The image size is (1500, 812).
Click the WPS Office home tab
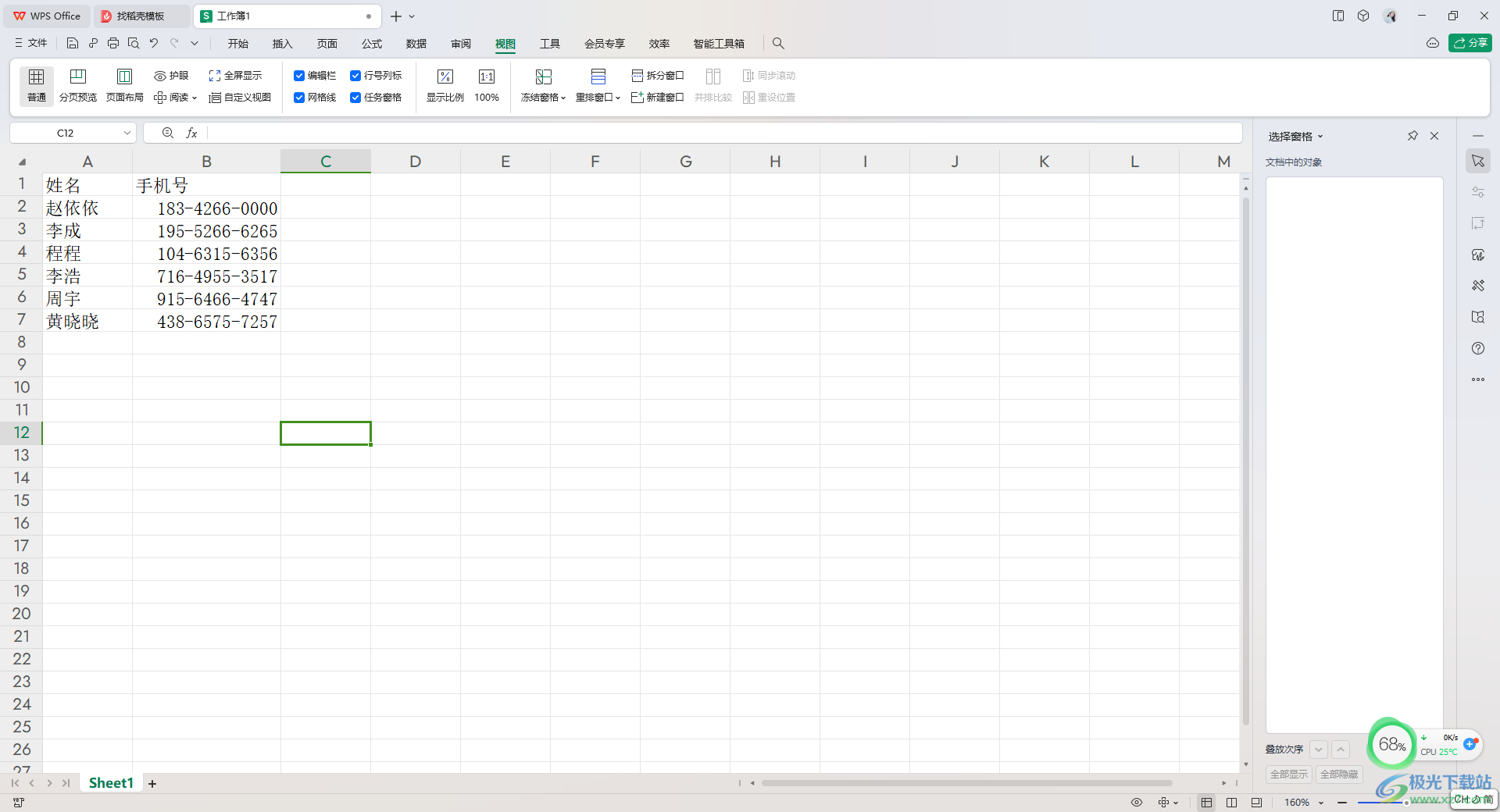click(x=47, y=16)
